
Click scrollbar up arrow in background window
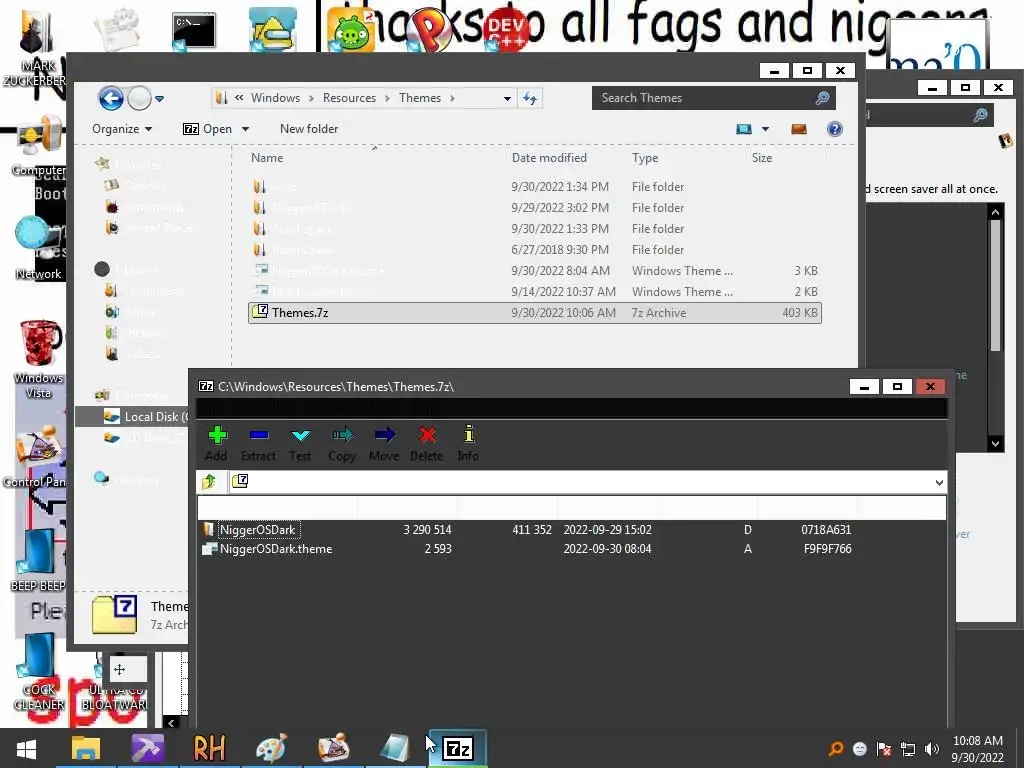click(995, 212)
